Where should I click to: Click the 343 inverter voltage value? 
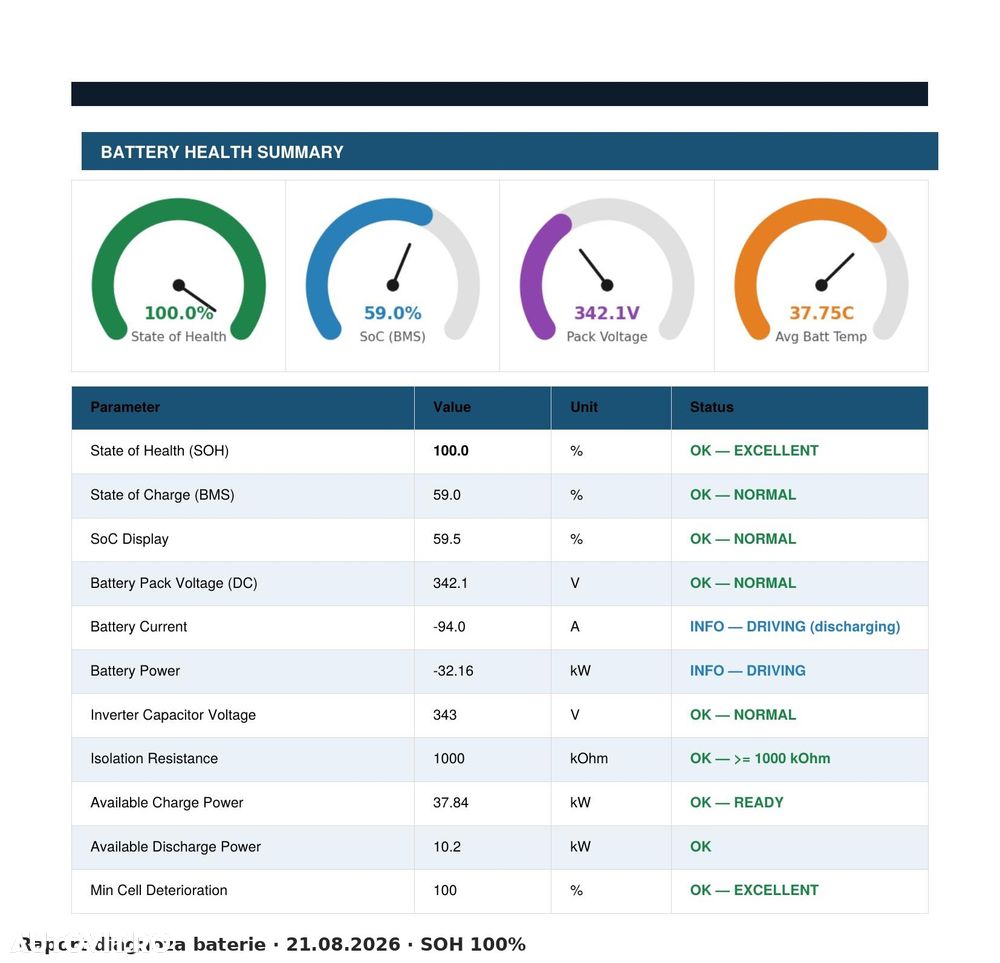point(445,715)
